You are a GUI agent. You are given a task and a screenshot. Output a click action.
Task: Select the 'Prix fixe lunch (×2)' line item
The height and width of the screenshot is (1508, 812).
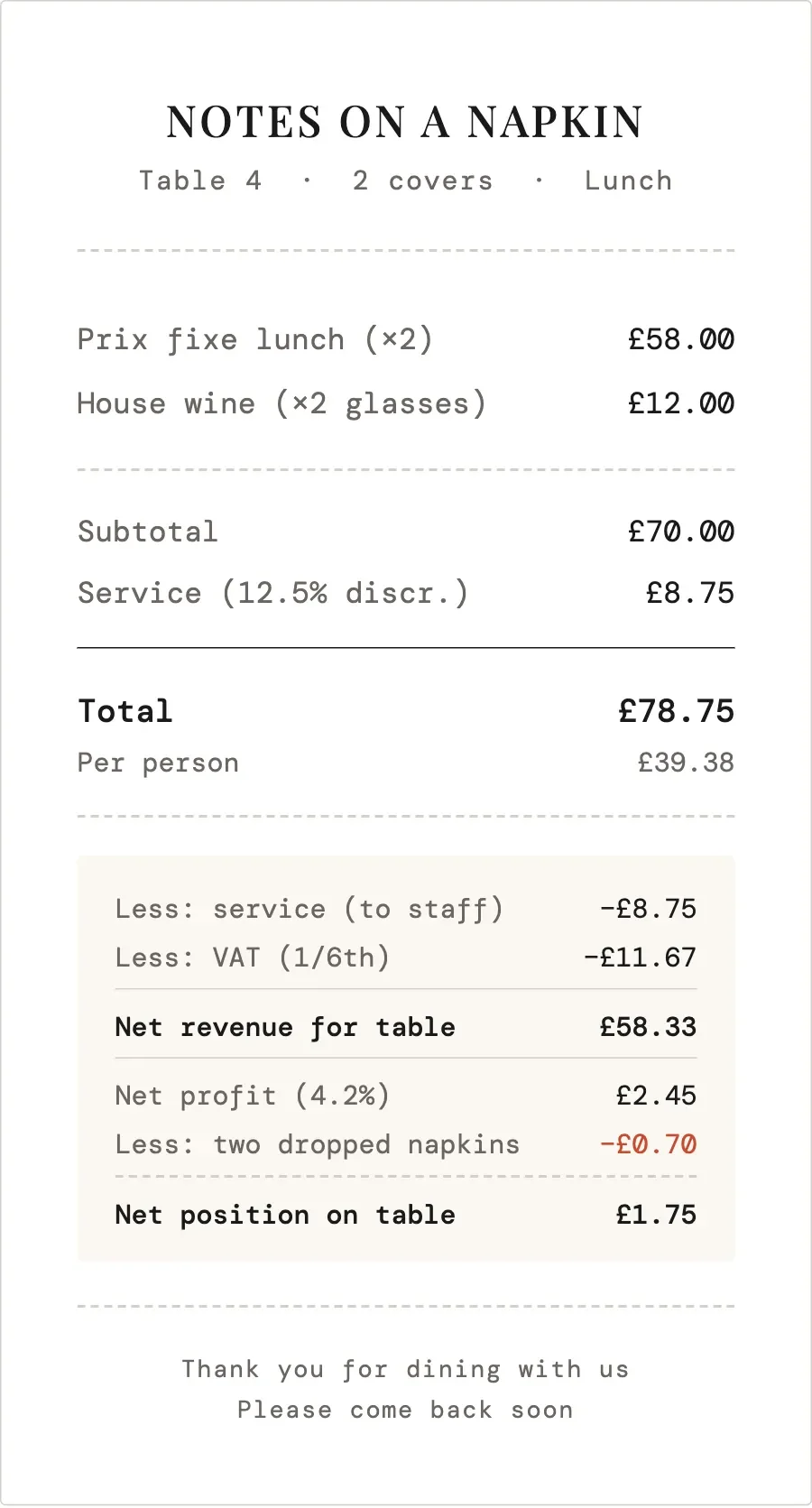click(x=255, y=339)
